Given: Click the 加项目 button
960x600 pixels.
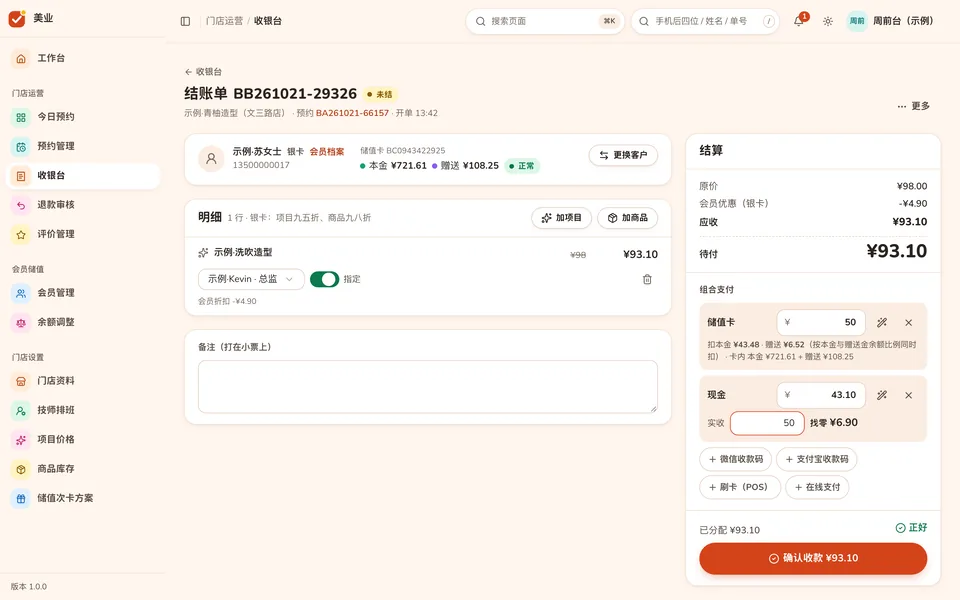Looking at the screenshot, I should [561, 218].
